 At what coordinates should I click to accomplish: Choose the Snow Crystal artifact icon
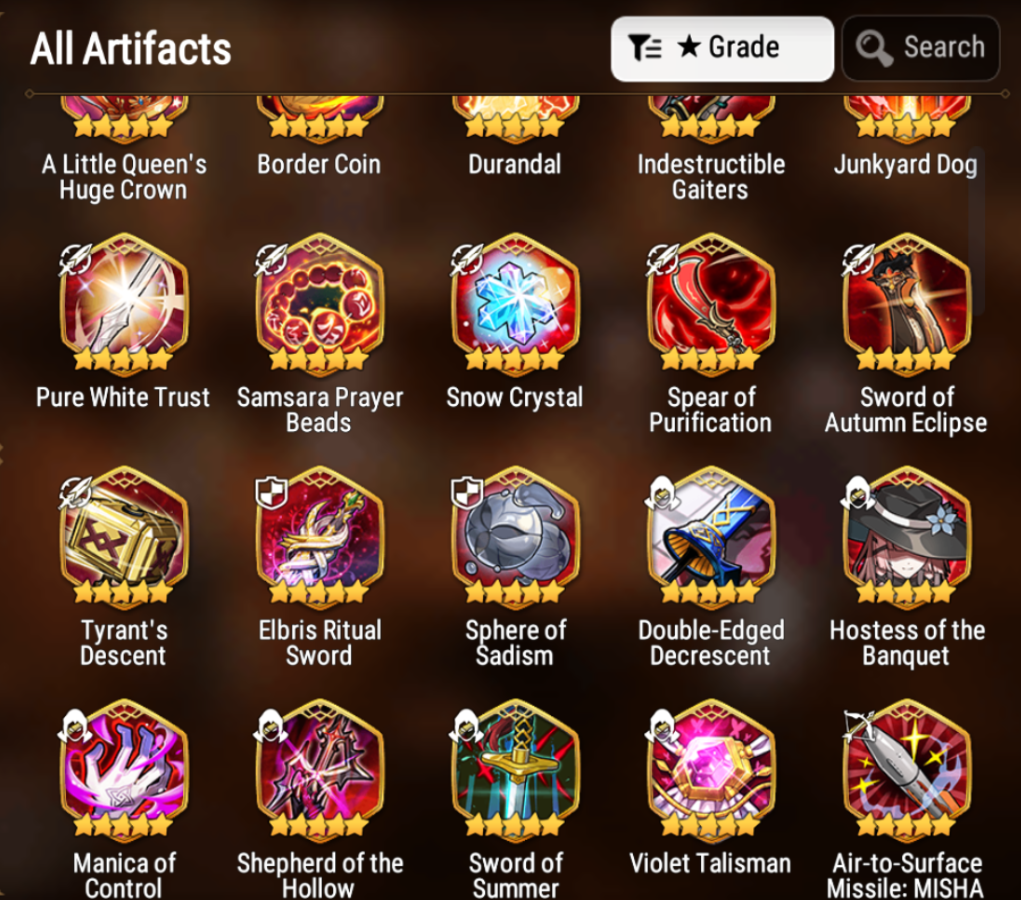click(x=515, y=303)
